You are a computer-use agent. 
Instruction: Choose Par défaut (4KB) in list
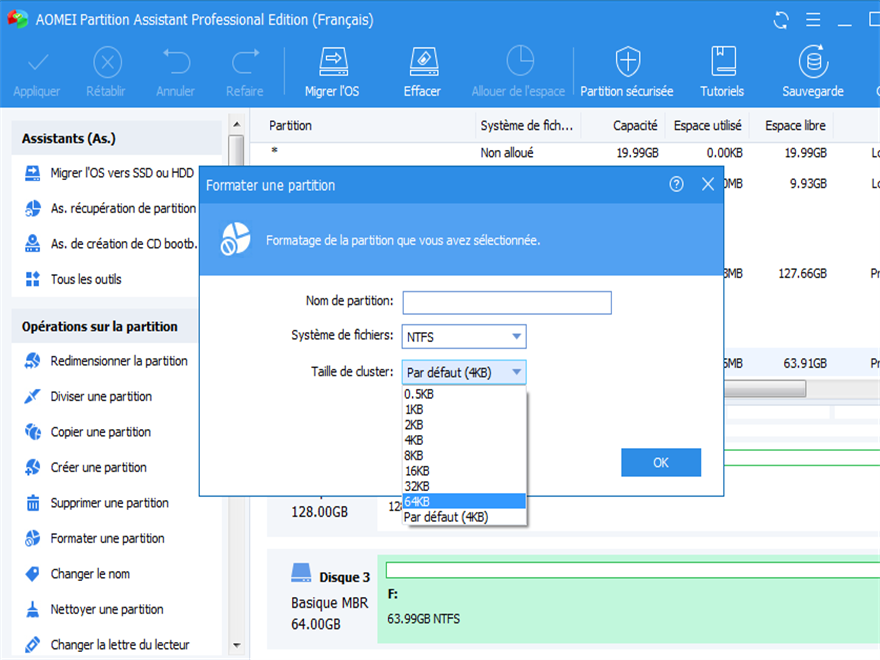464,516
